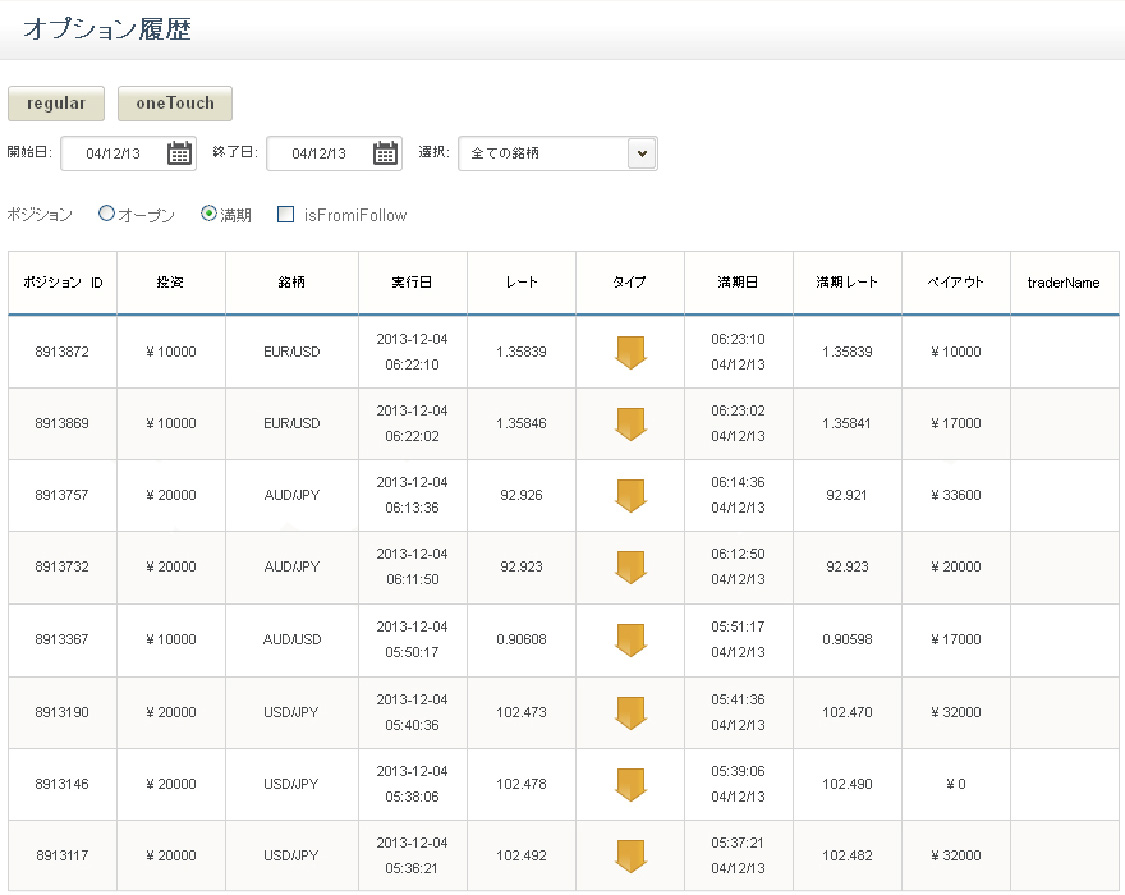Sort by 銘柄 column header

pyautogui.click(x=292, y=283)
